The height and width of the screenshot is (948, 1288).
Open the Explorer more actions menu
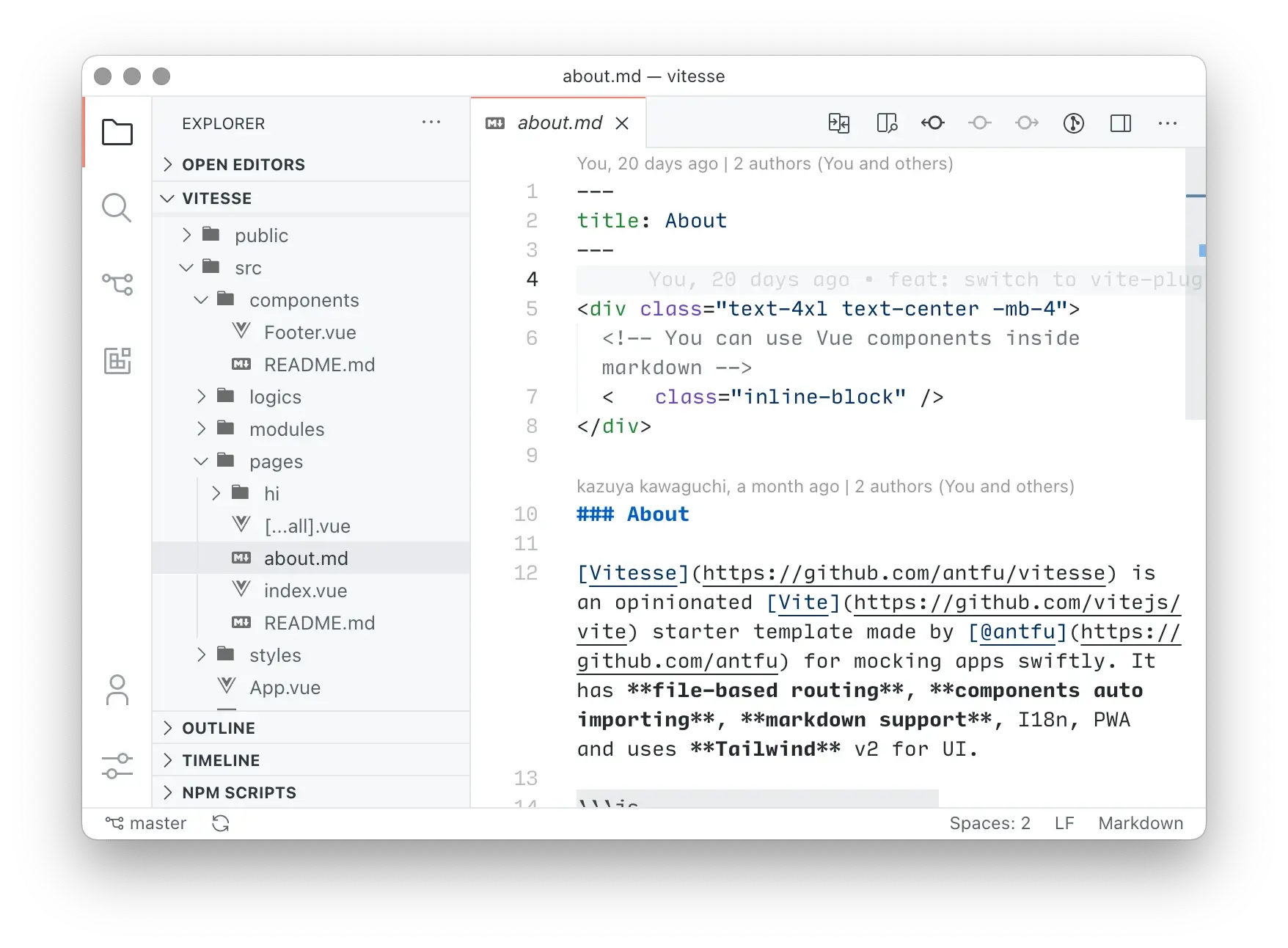coord(431,123)
